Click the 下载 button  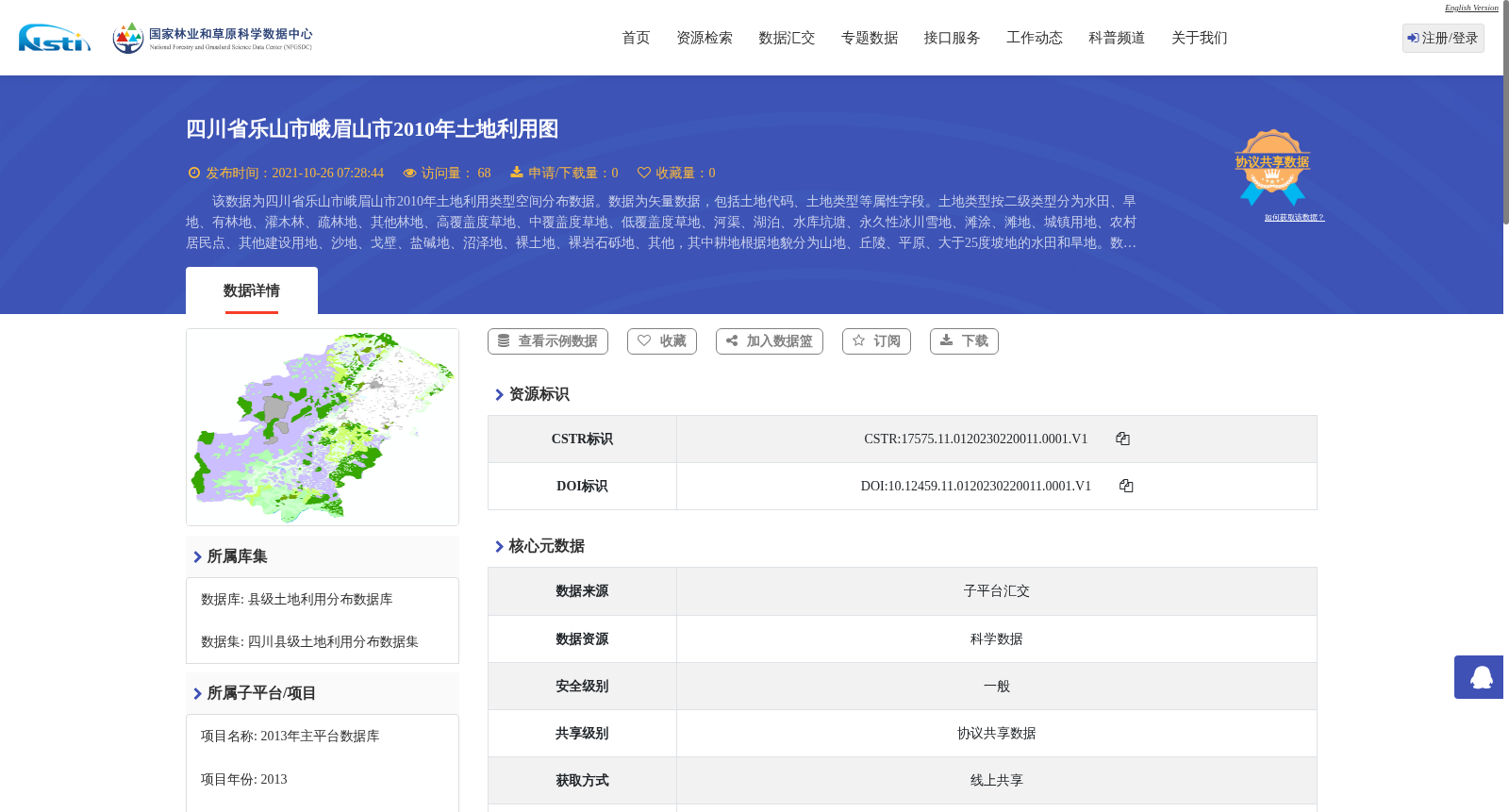(964, 341)
